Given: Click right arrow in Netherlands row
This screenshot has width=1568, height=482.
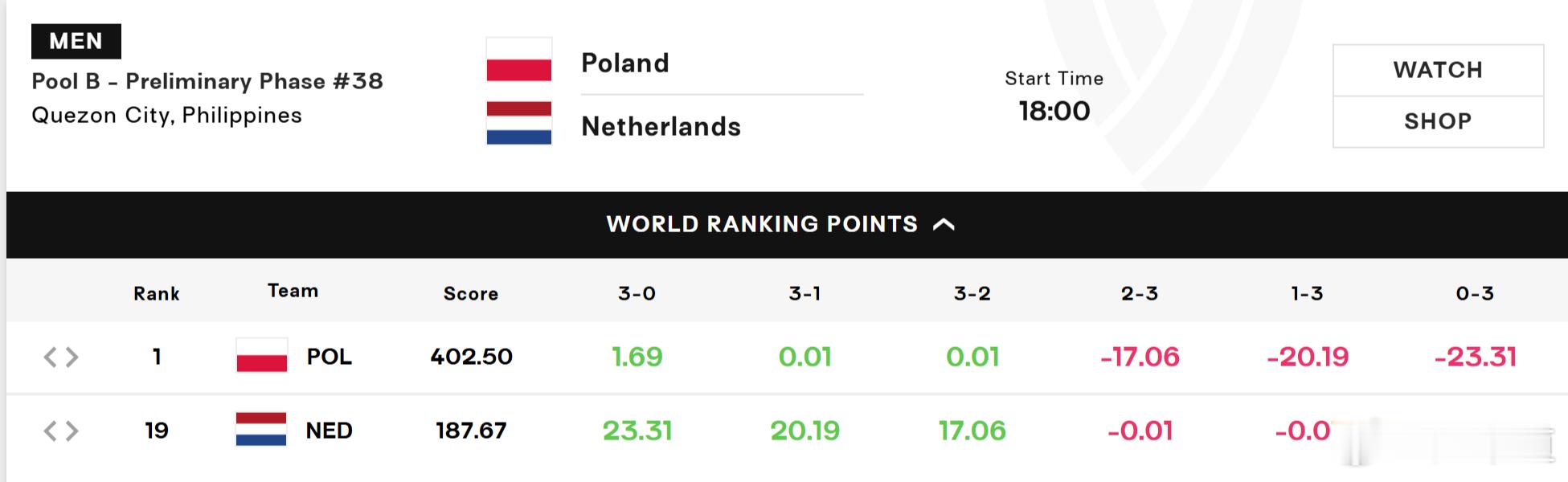Looking at the screenshot, I should [x=72, y=431].
